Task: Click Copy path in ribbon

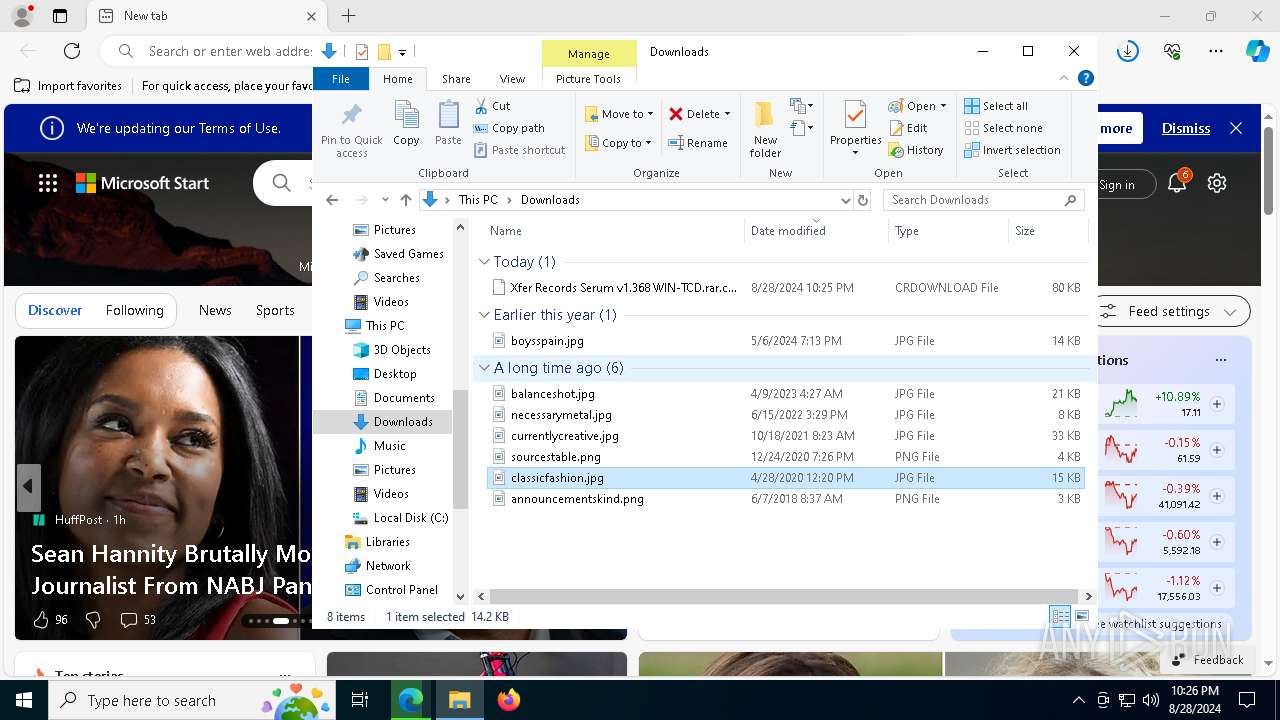Action: [x=509, y=128]
